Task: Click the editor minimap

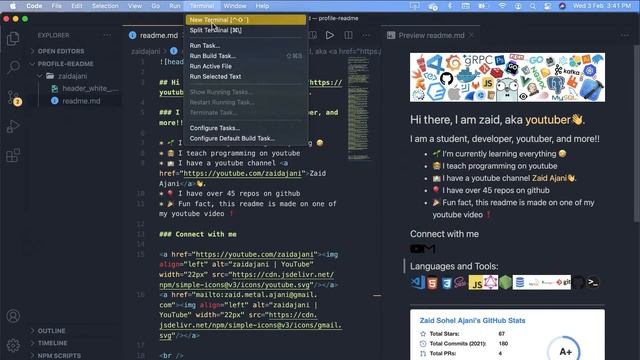Action: [x=358, y=108]
